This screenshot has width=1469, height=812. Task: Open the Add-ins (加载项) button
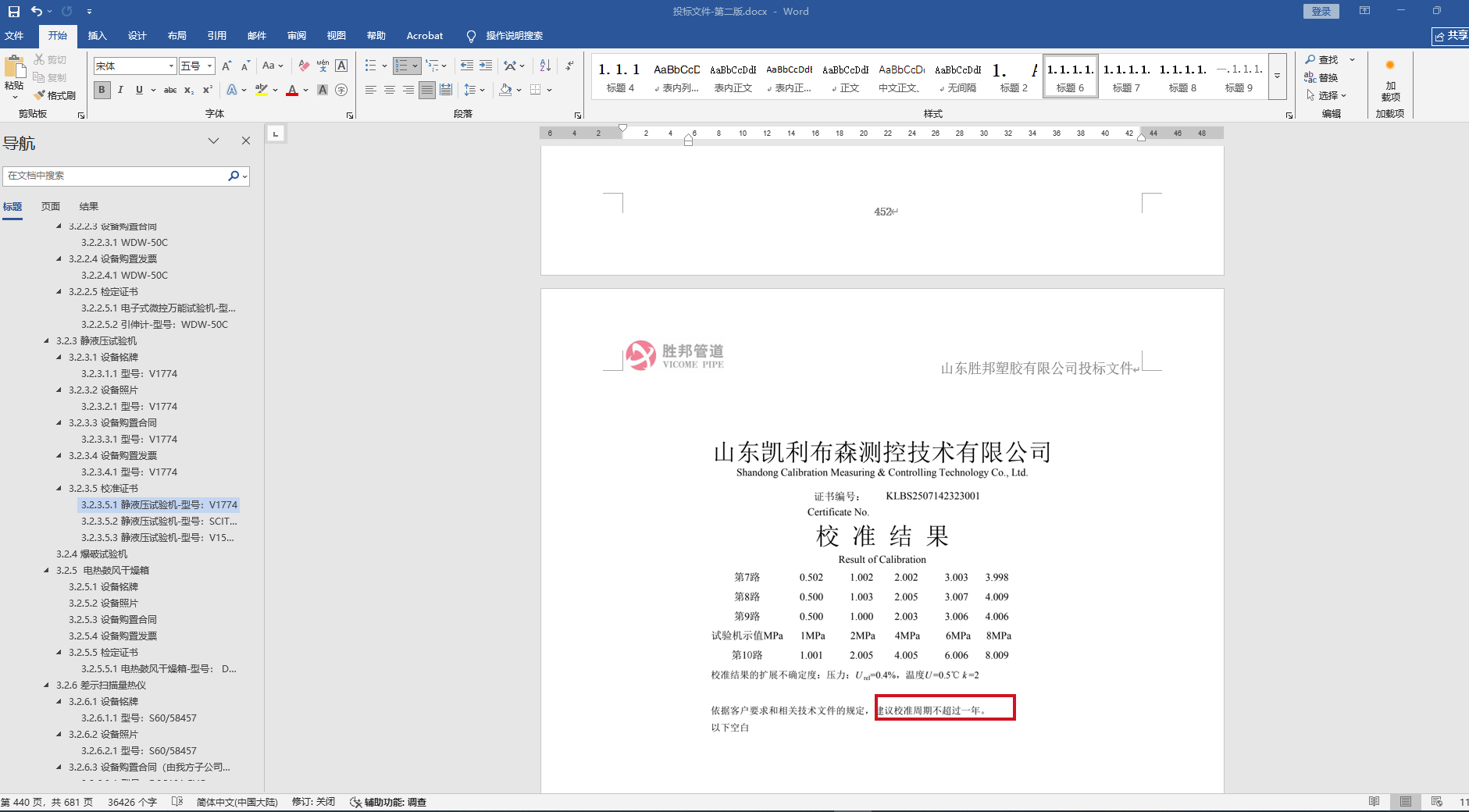coord(1390,80)
